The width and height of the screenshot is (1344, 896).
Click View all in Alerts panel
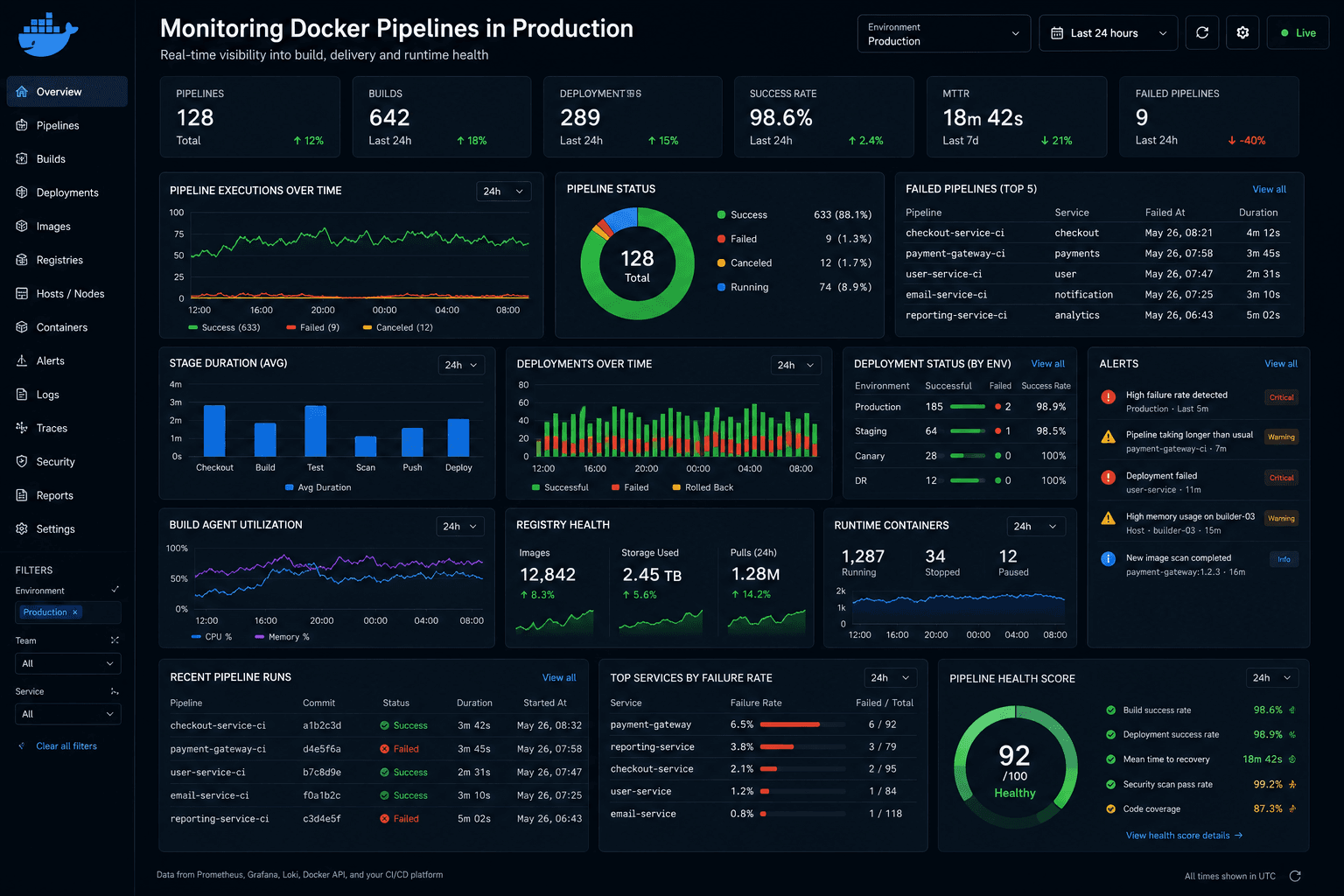tap(1281, 364)
